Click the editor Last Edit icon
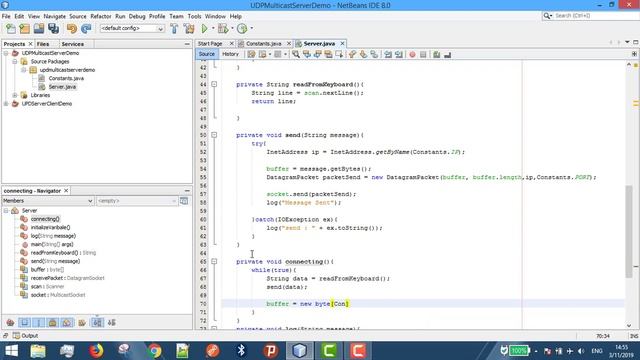640x360 pixels. [x=251, y=54]
